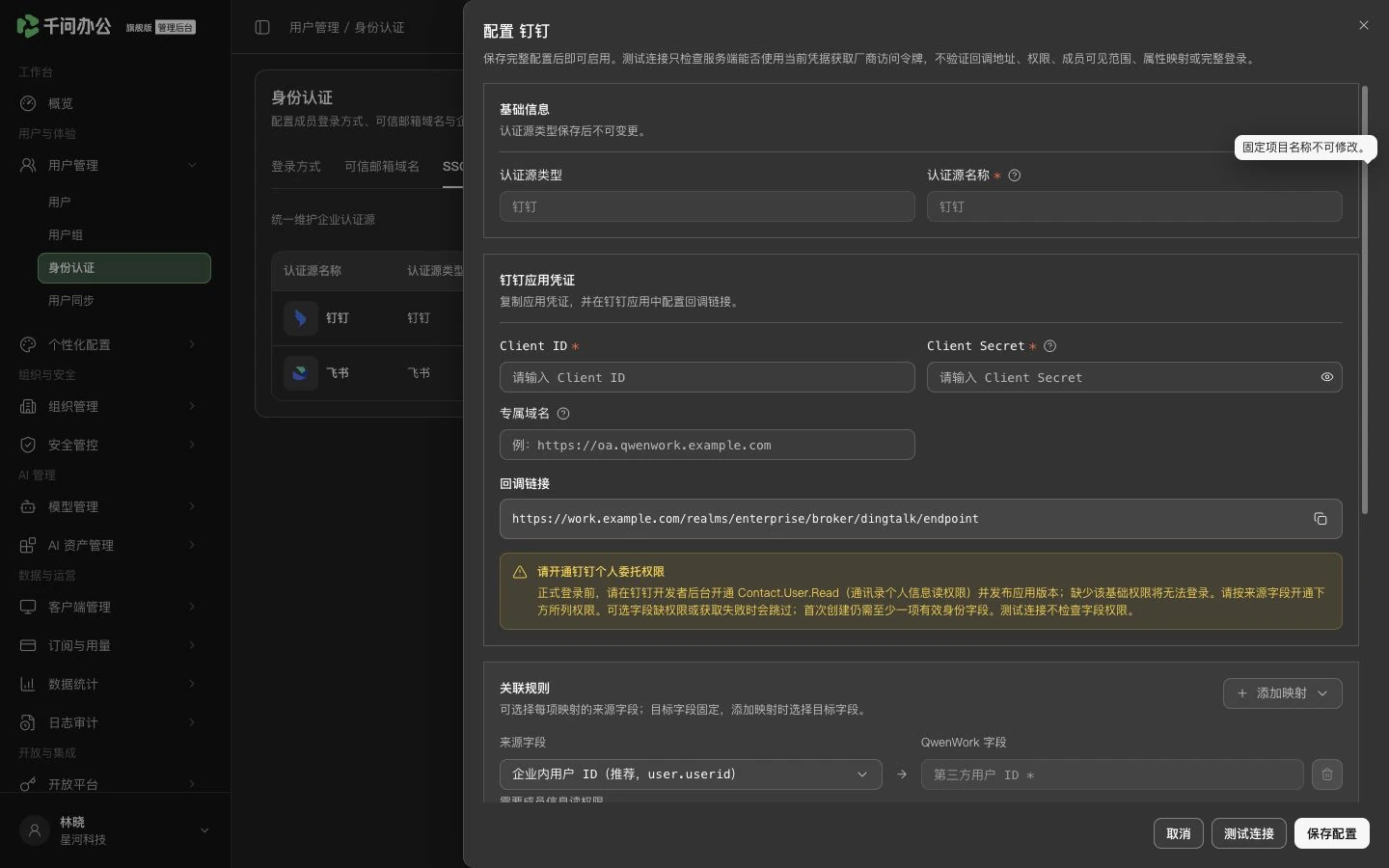Click the 日志审计 icon

click(x=28, y=722)
